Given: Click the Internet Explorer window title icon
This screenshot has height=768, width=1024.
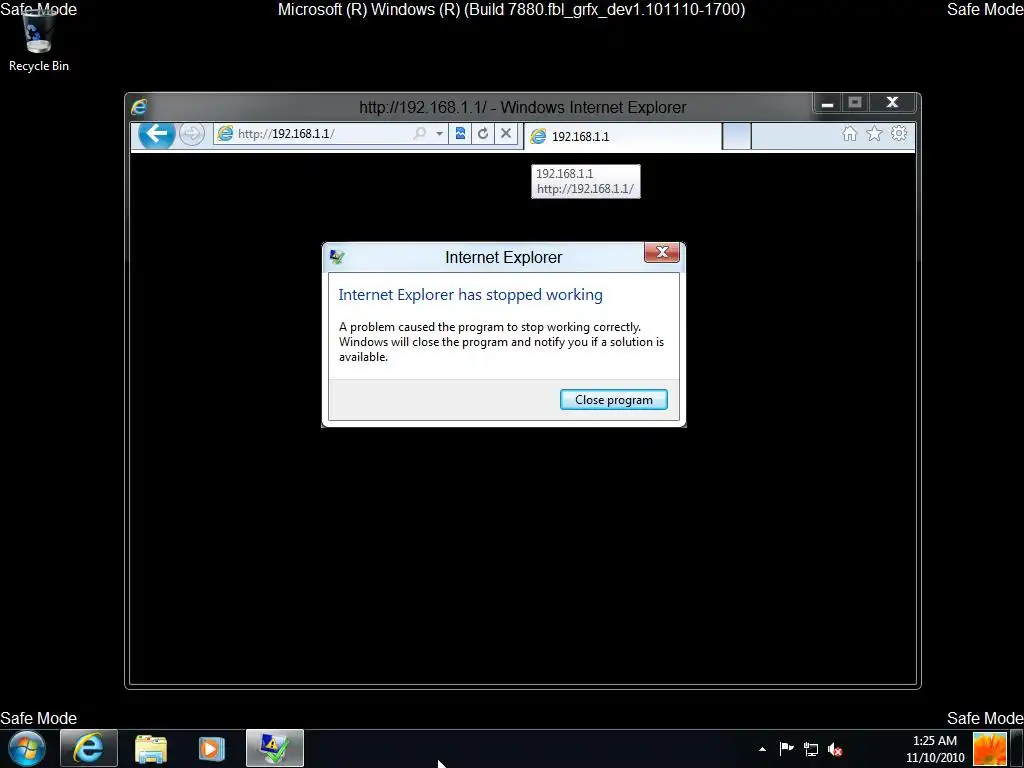Looking at the screenshot, I should [139, 107].
